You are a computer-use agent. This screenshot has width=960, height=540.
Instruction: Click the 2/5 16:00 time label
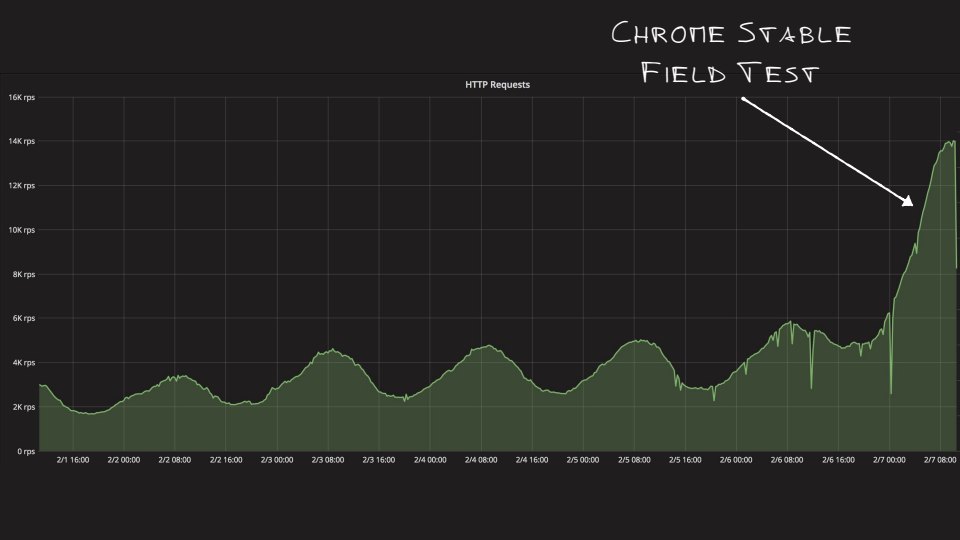684,460
